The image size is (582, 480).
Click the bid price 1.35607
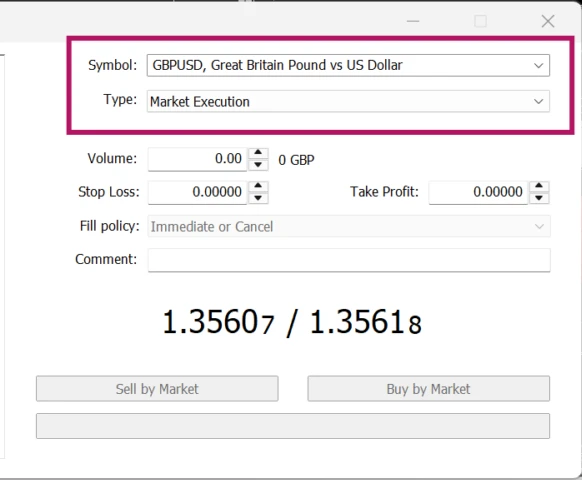point(218,322)
